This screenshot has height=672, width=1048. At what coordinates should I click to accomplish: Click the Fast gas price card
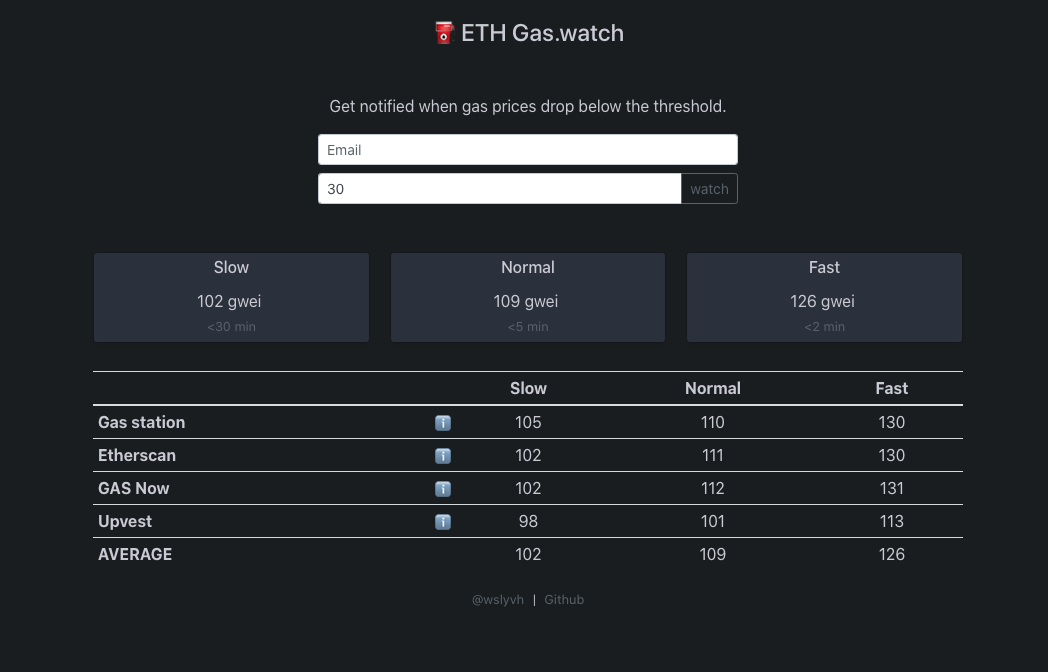[824, 297]
